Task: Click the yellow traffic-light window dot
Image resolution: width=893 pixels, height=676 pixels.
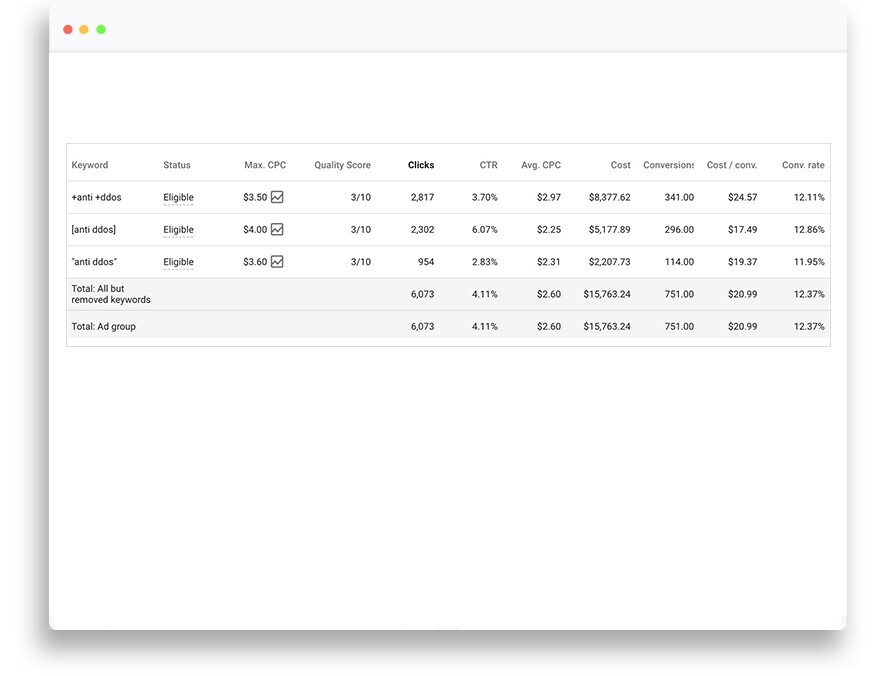Action: point(84,29)
